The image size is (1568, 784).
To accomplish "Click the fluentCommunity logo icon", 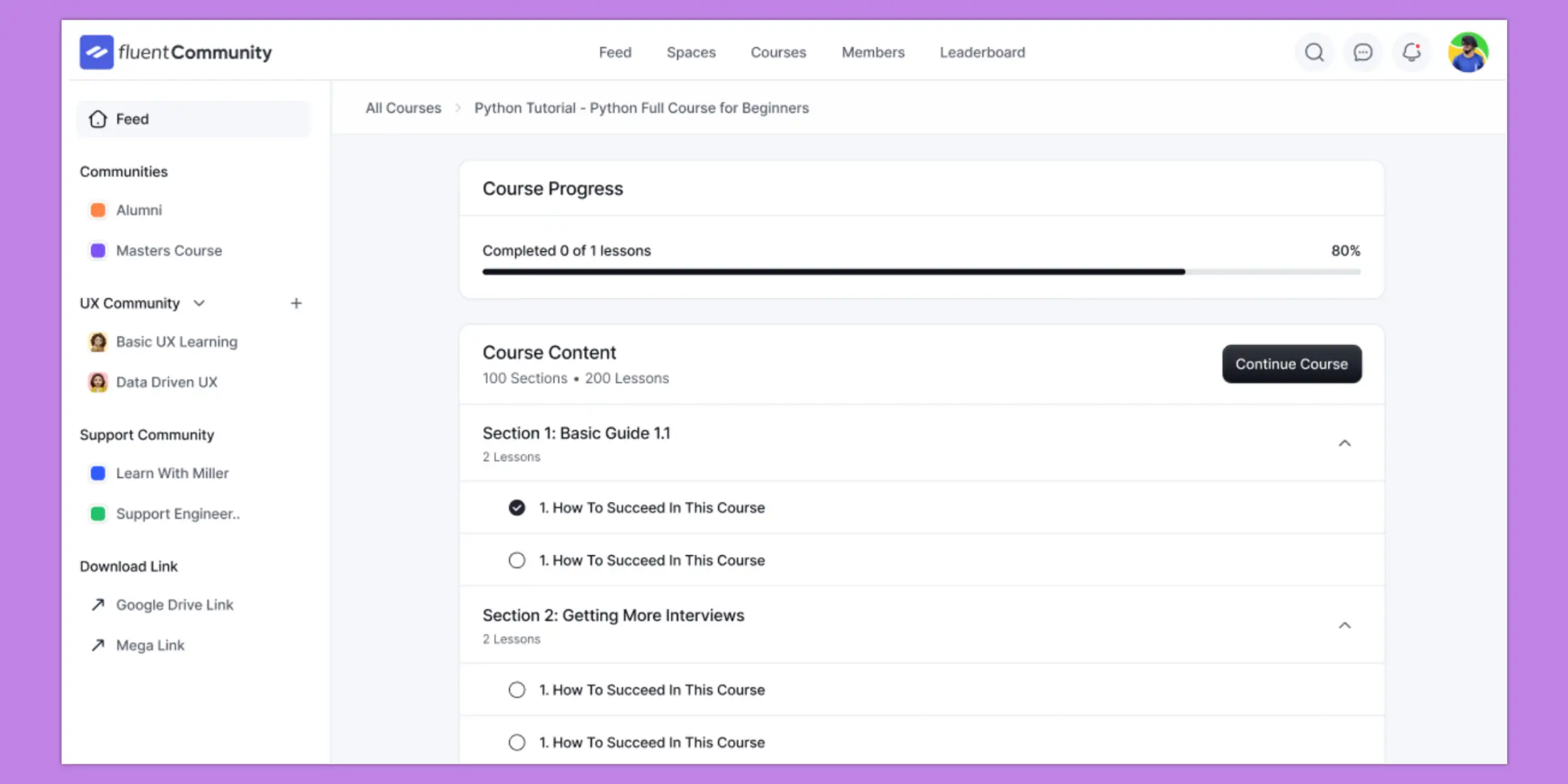I will pyautogui.click(x=97, y=52).
